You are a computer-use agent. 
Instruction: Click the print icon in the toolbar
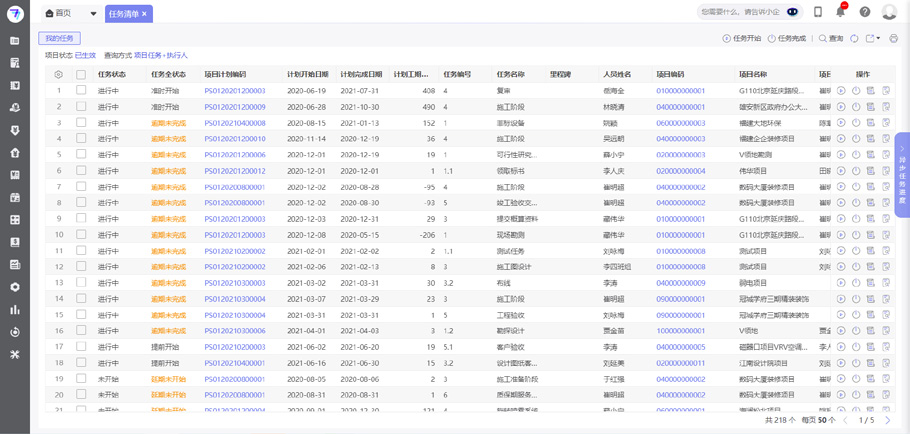tap(894, 39)
